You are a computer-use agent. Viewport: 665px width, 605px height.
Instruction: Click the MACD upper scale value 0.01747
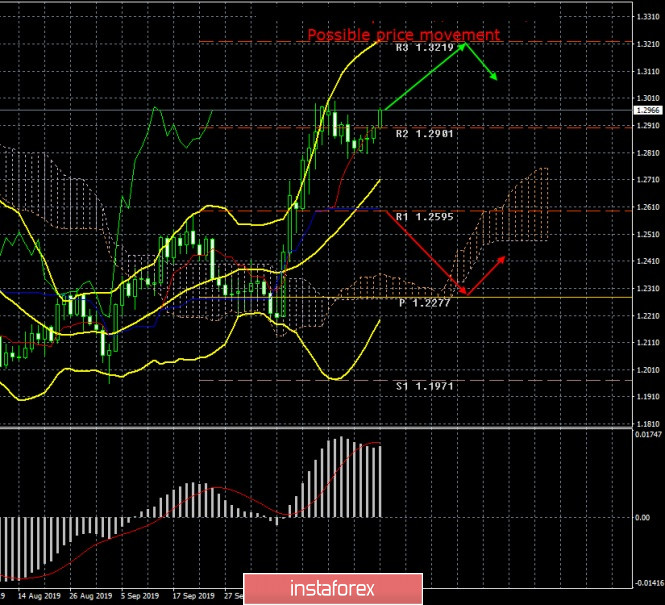pos(648,435)
